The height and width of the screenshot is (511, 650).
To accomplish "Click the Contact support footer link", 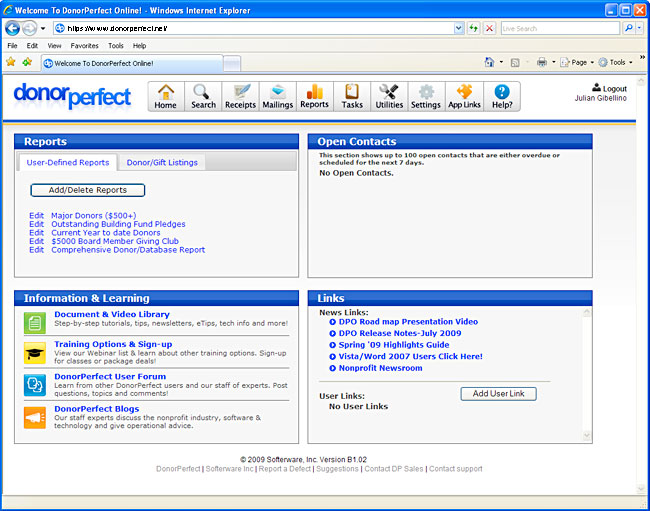I will click(x=456, y=469).
